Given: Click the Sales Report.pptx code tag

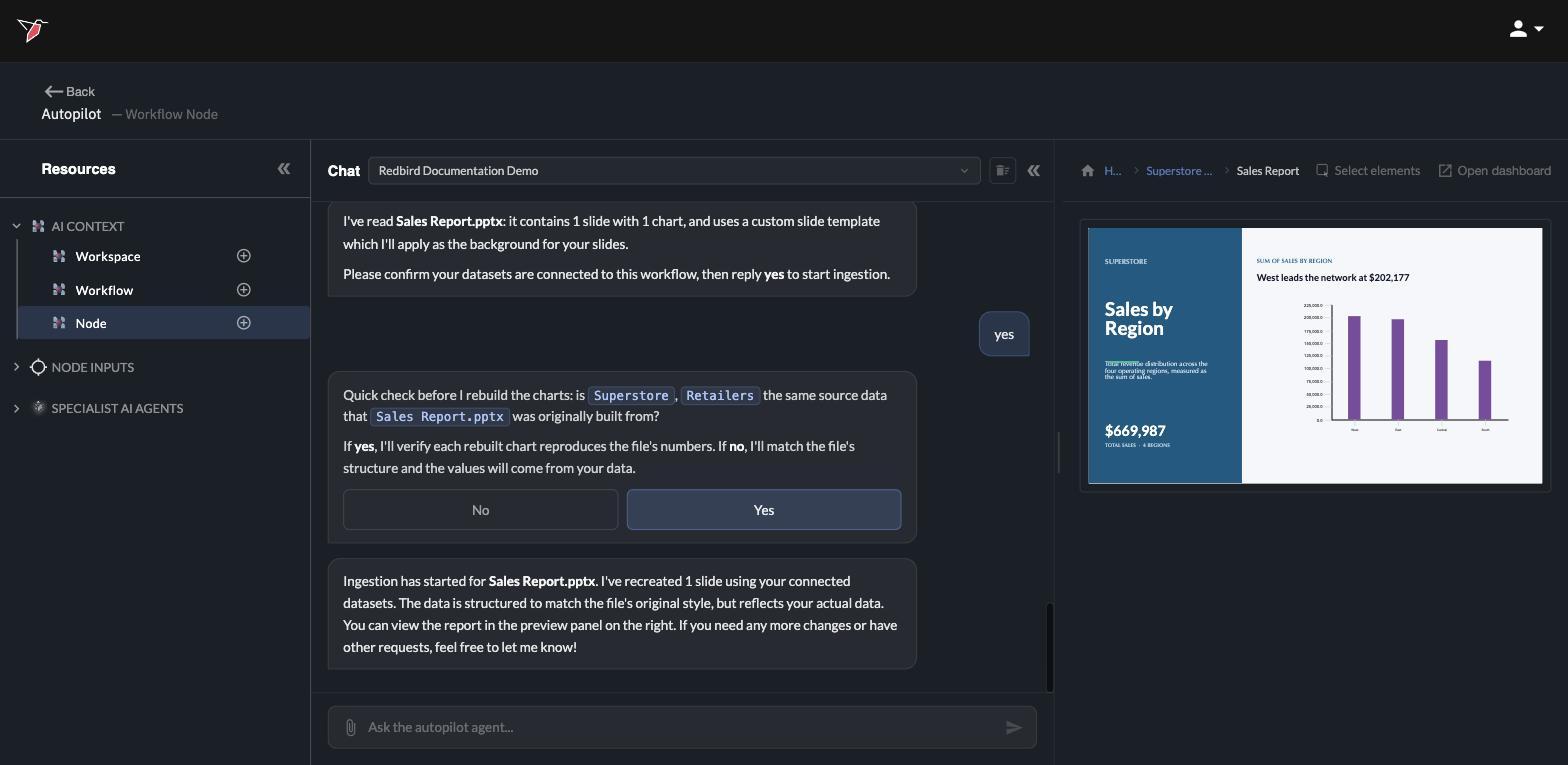Looking at the screenshot, I should [440, 417].
